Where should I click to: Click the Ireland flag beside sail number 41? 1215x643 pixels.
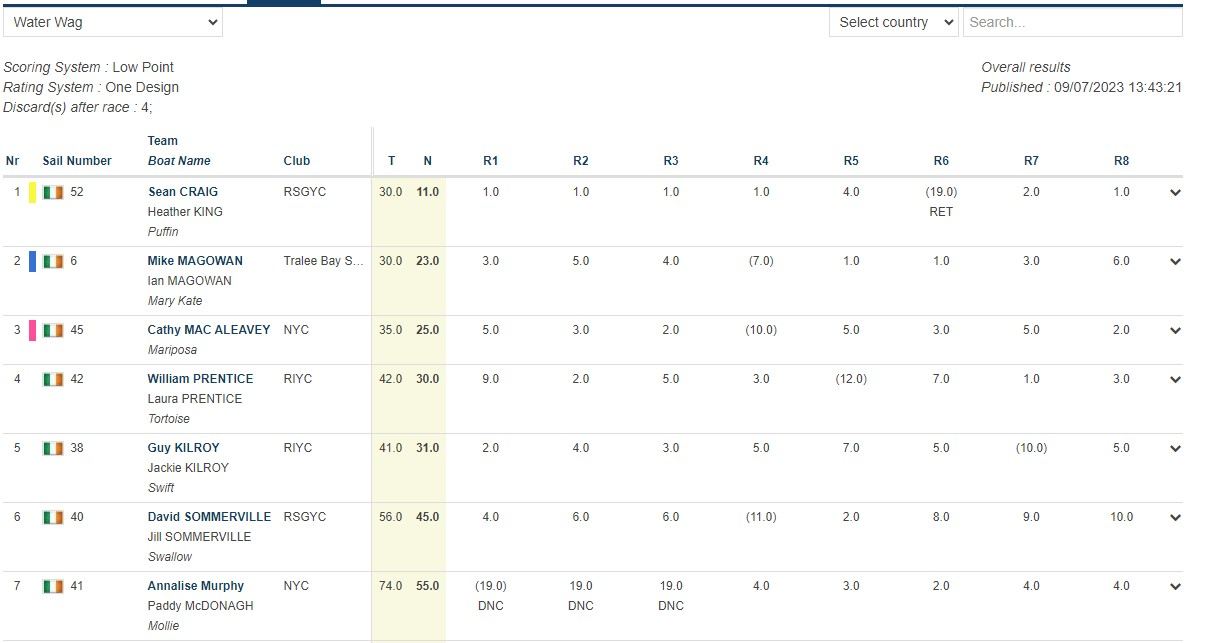pyautogui.click(x=53, y=587)
